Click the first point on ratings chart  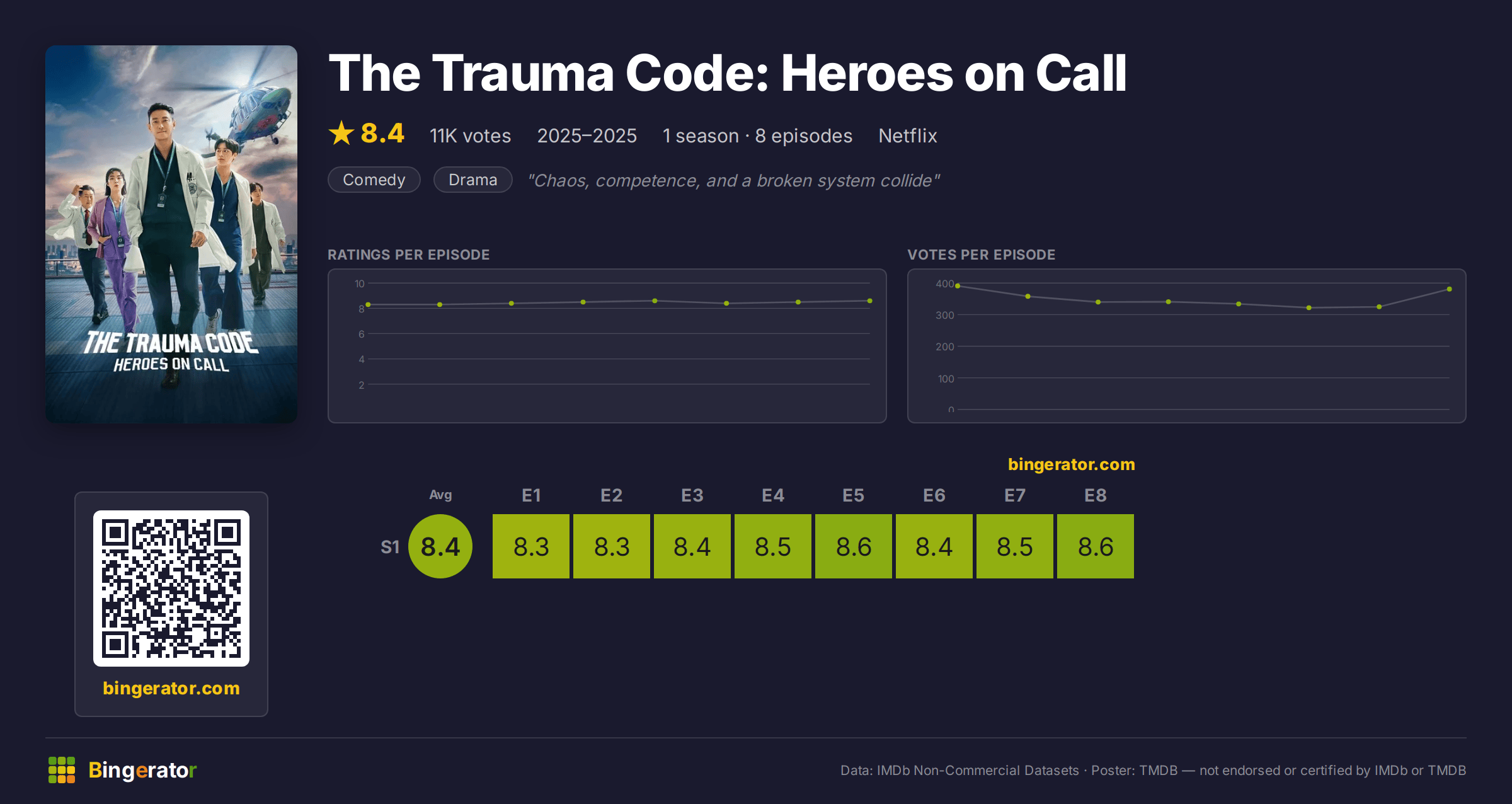pyautogui.click(x=368, y=305)
